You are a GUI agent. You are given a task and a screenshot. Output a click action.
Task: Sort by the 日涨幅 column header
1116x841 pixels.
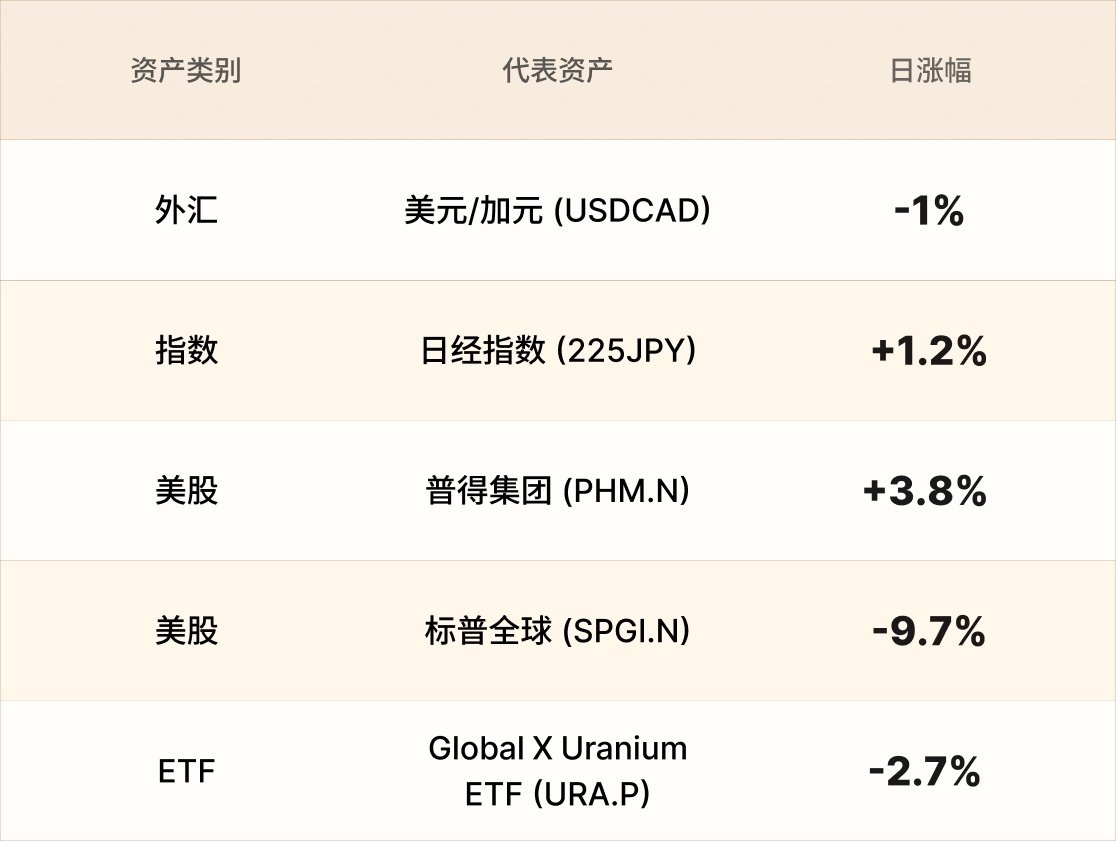[930, 71]
